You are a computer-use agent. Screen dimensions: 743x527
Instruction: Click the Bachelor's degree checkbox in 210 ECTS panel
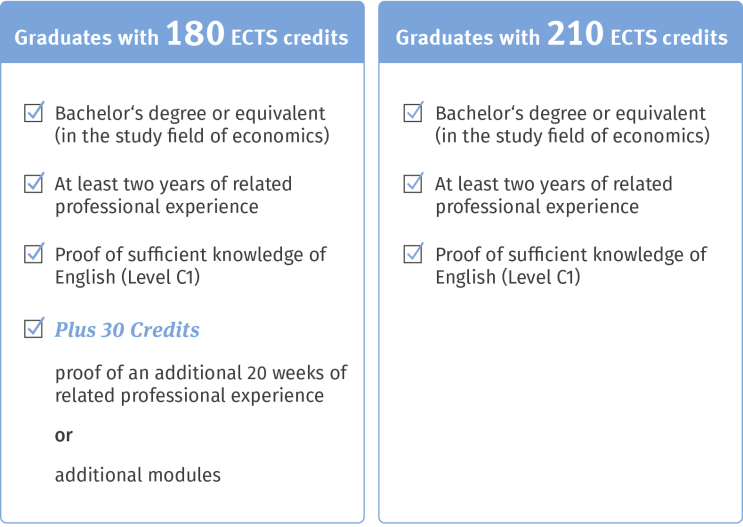click(x=414, y=112)
